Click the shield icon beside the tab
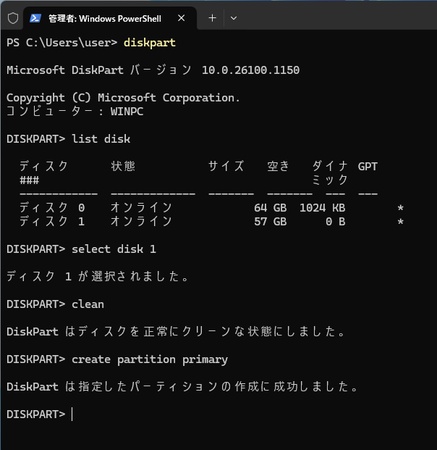This screenshot has height=450, width=437. [13, 18]
